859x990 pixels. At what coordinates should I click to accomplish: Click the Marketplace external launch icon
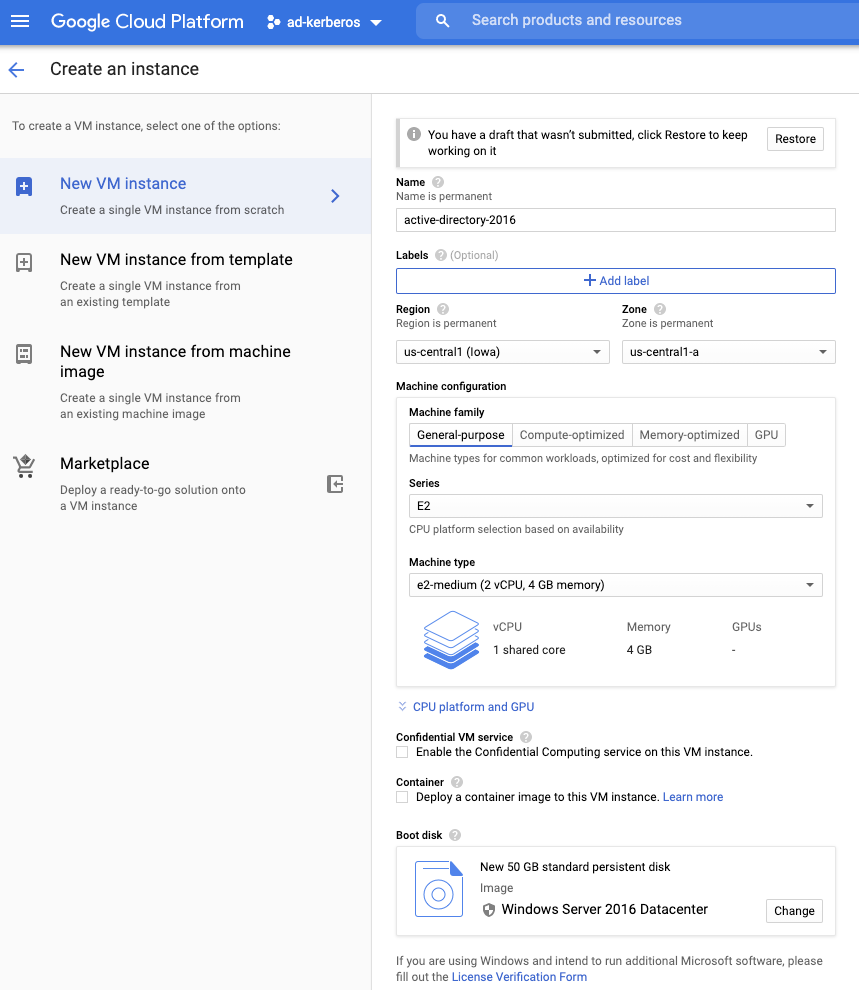(335, 484)
